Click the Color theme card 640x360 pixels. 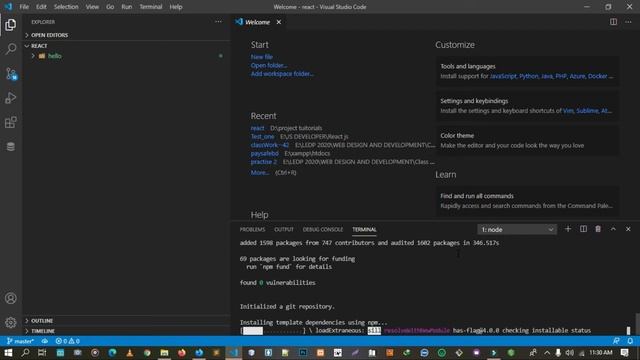(x=527, y=140)
